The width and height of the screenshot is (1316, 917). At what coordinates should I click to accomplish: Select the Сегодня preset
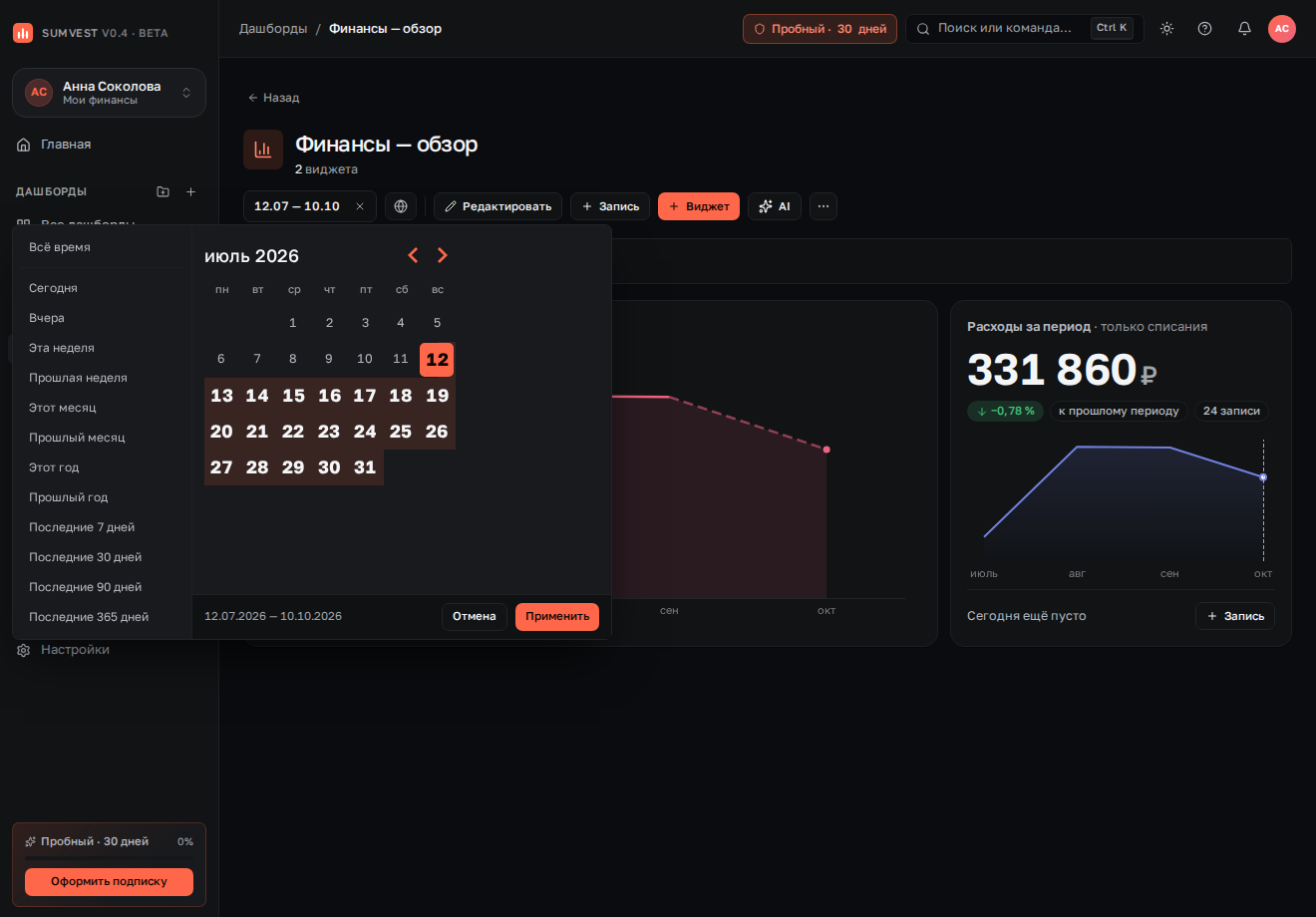click(x=104, y=288)
